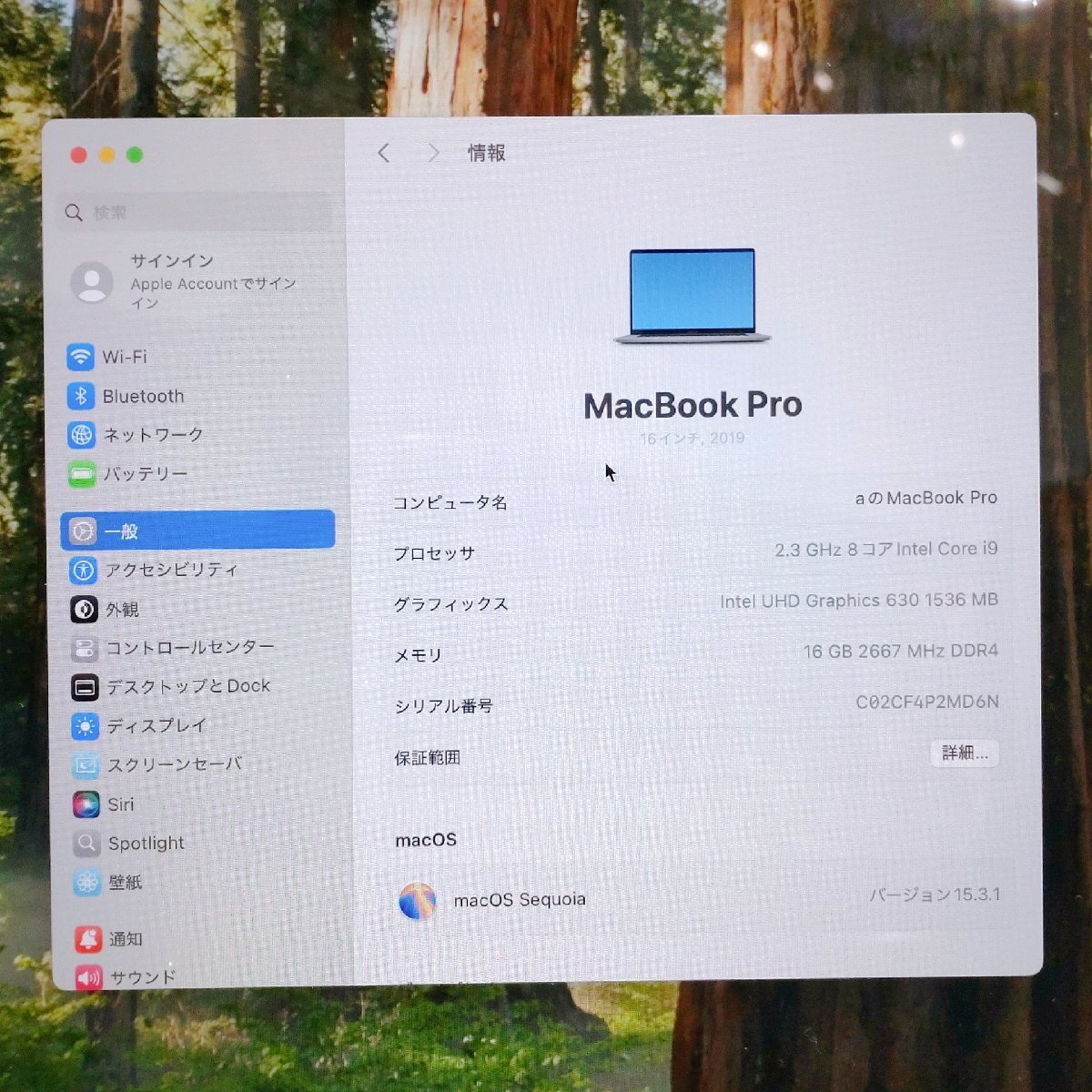The image size is (1092, 1092).
Task: Click the MacBook Pro laptop image
Action: click(692, 297)
